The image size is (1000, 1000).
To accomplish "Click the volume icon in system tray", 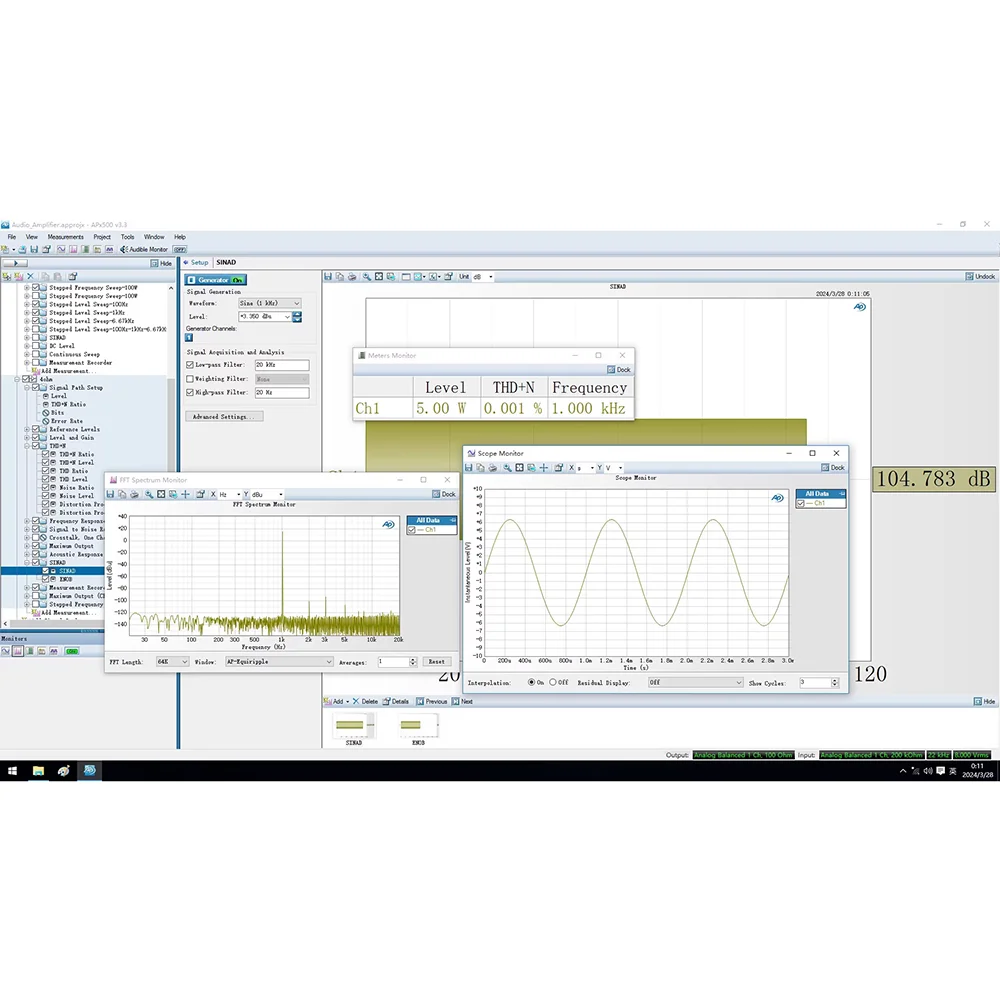I will [x=928, y=771].
